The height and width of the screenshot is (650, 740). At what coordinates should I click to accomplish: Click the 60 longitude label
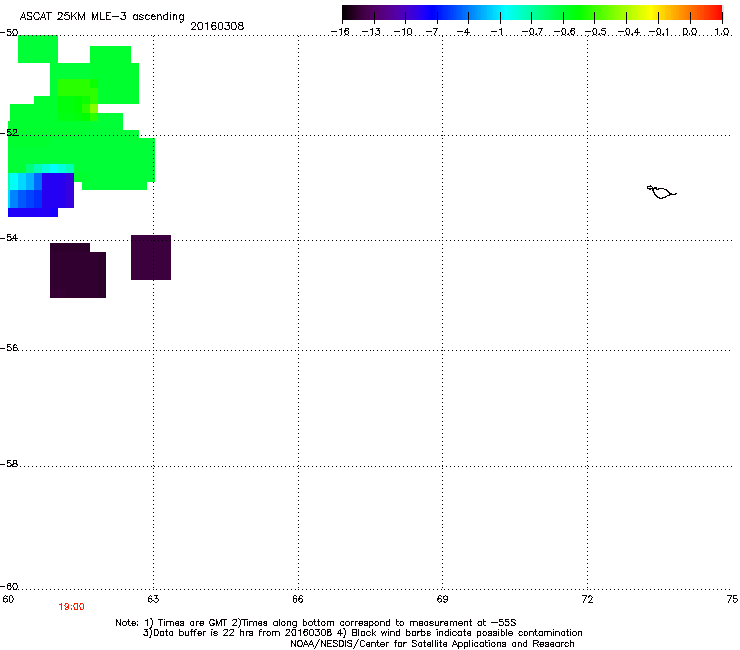click(x=8, y=599)
